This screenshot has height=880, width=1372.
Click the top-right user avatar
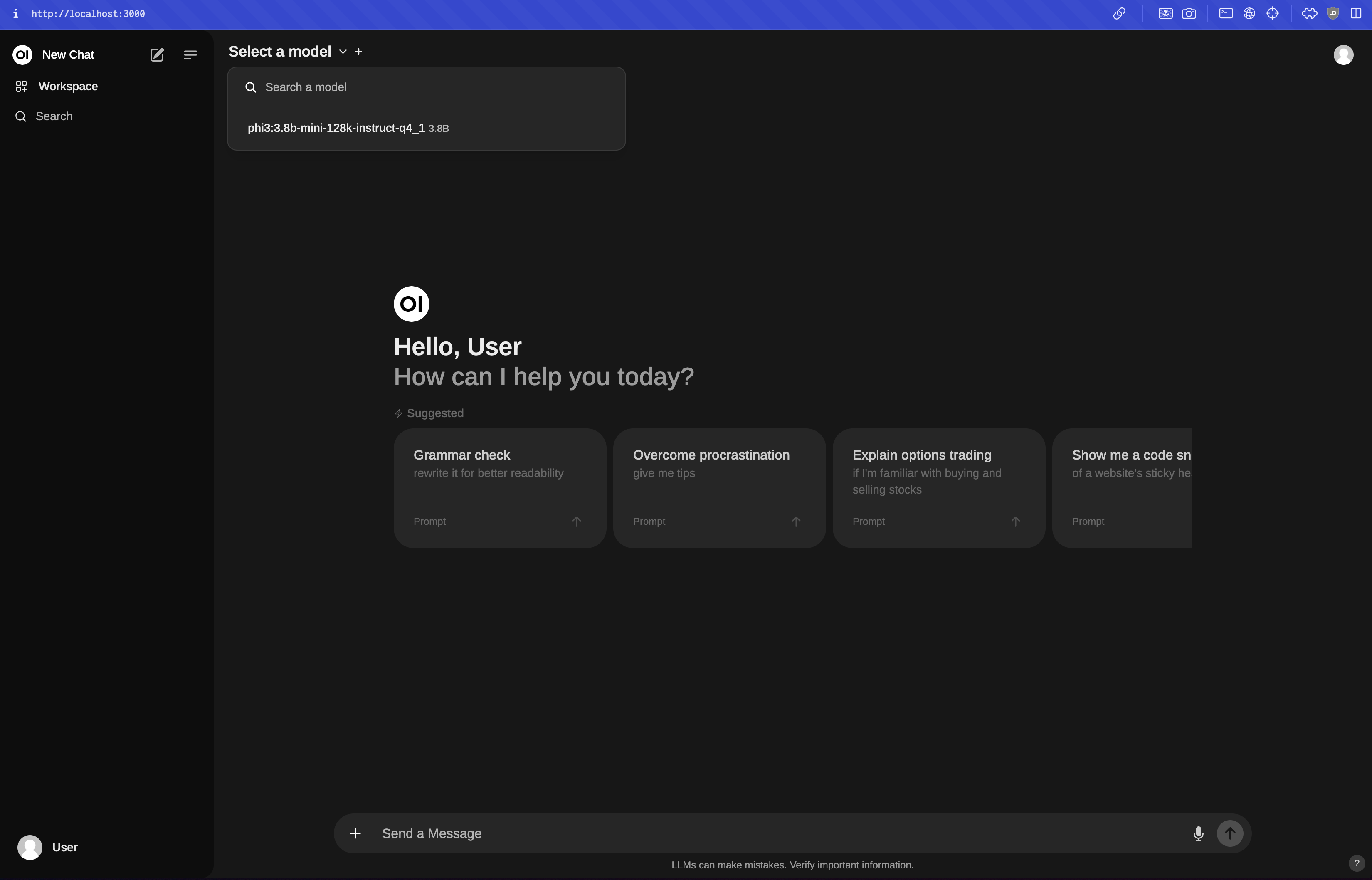(1343, 55)
